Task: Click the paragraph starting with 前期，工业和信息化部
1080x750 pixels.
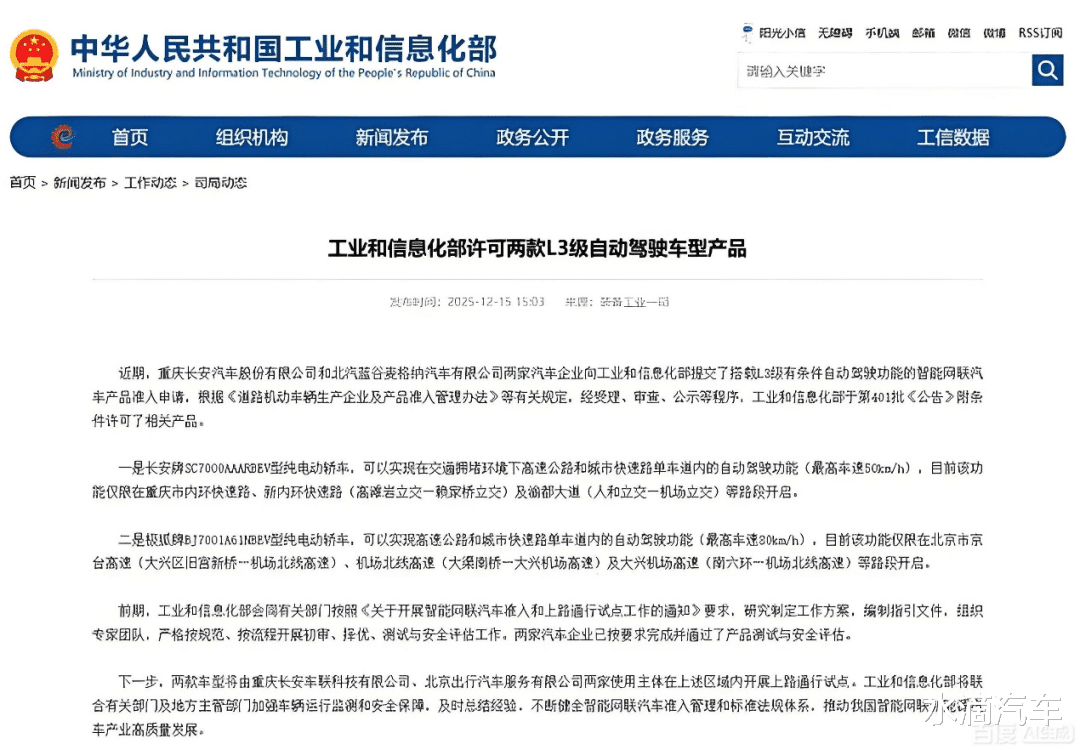Action: tap(537, 623)
